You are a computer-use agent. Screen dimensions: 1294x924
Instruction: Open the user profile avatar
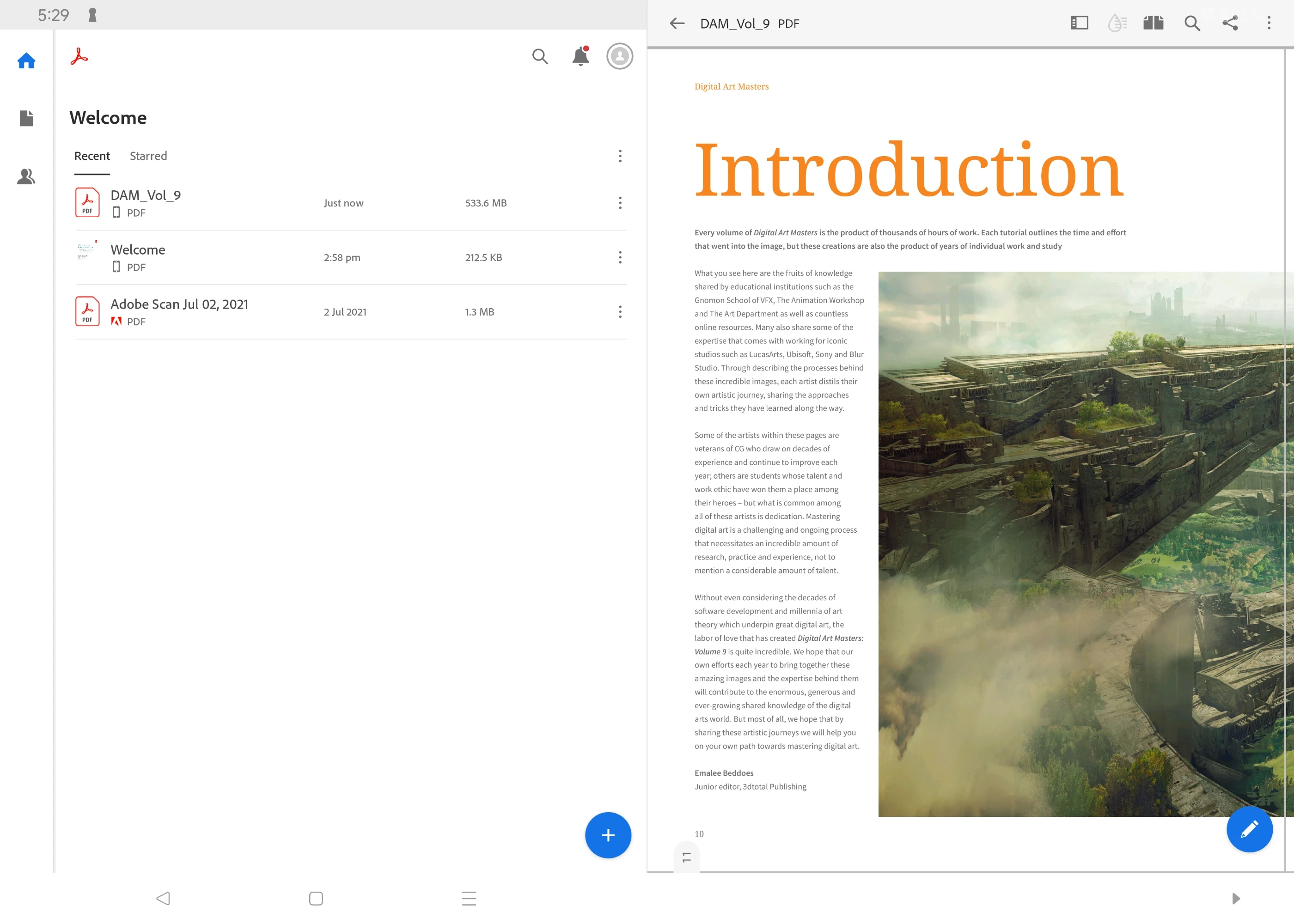[619, 56]
